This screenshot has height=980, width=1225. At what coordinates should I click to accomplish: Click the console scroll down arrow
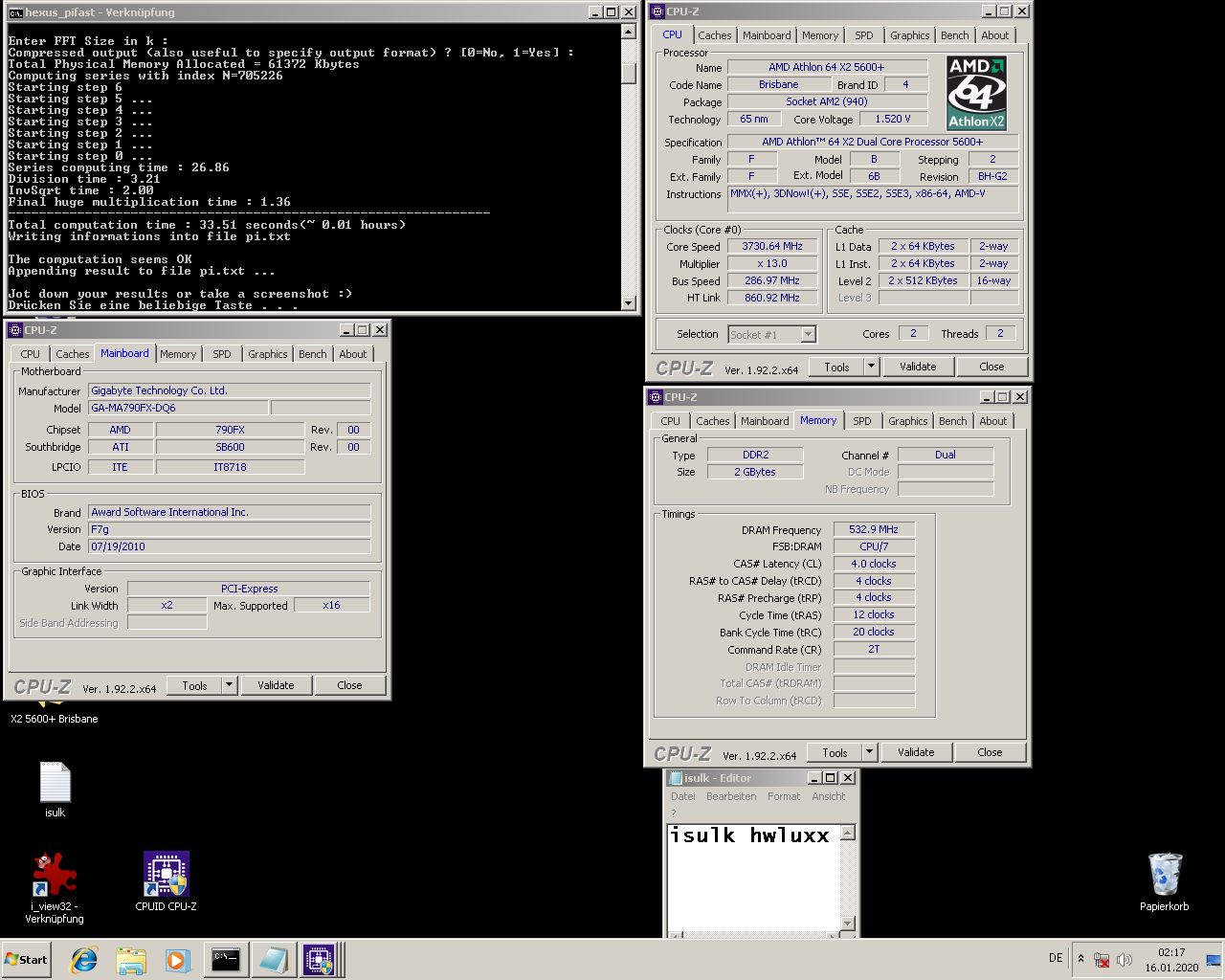[x=629, y=303]
